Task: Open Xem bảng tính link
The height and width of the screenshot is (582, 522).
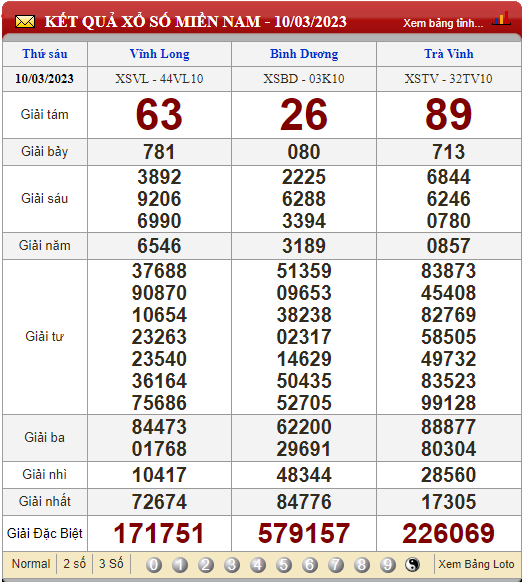Action: (x=443, y=23)
